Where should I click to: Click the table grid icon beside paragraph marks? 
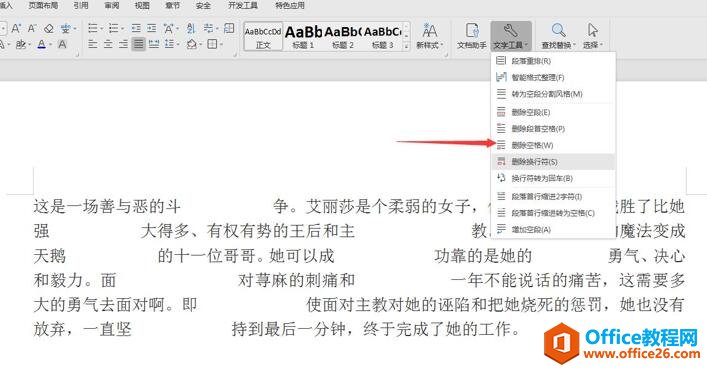click(x=229, y=29)
